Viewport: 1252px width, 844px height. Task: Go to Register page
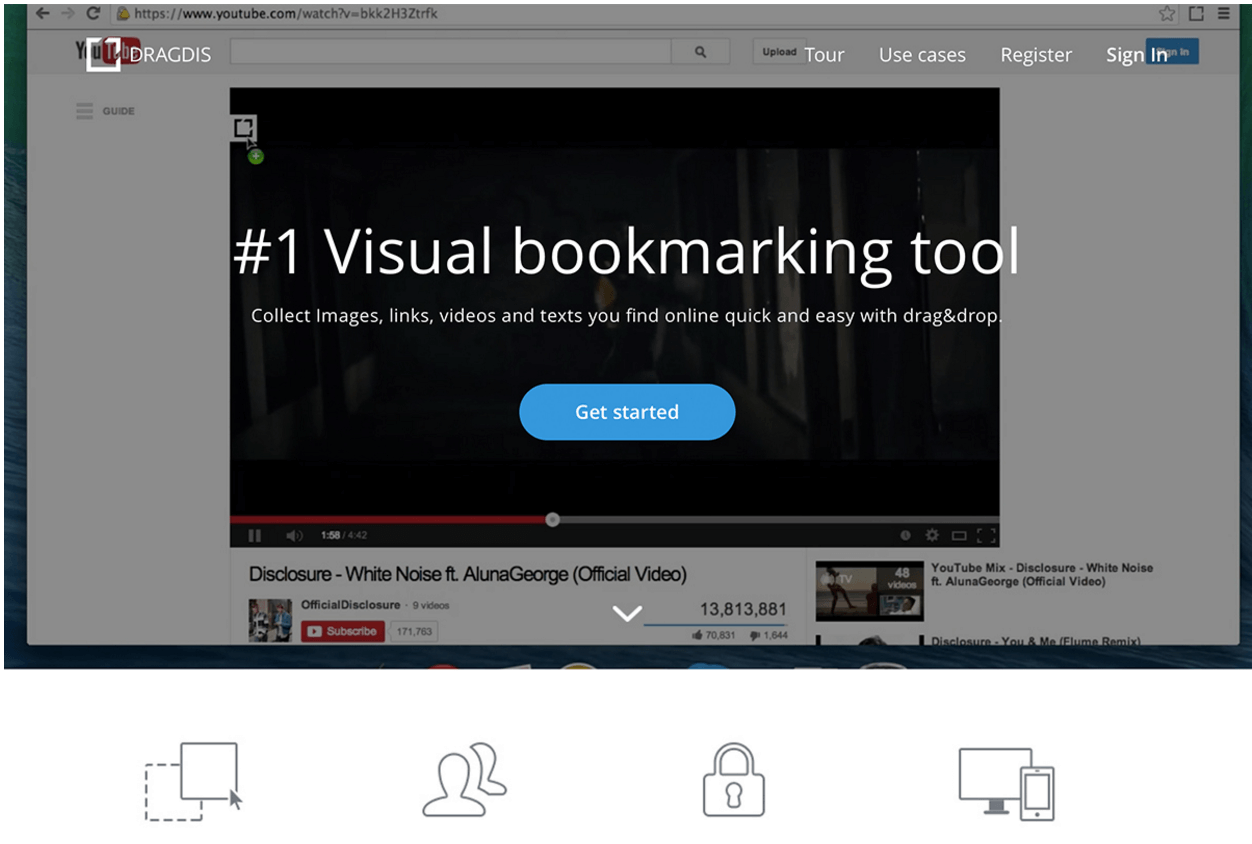(x=1036, y=55)
